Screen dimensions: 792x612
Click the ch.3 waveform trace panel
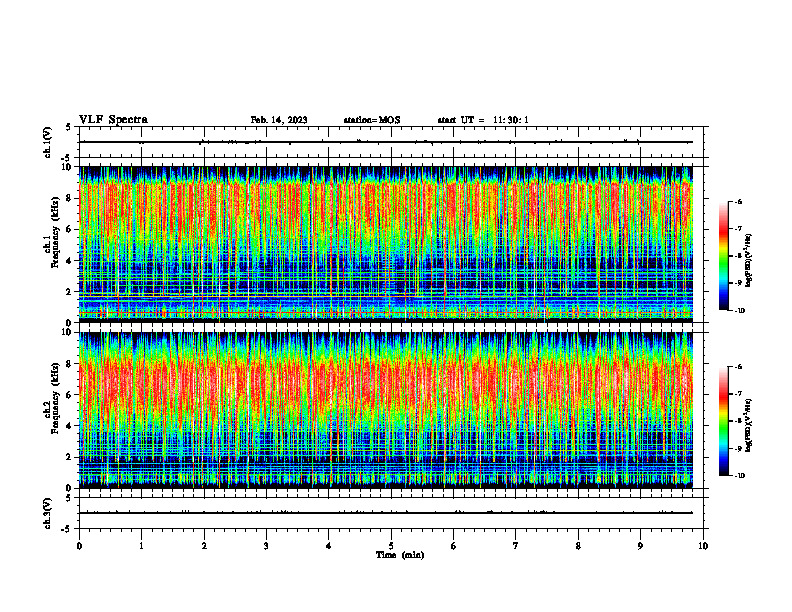pos(391,513)
